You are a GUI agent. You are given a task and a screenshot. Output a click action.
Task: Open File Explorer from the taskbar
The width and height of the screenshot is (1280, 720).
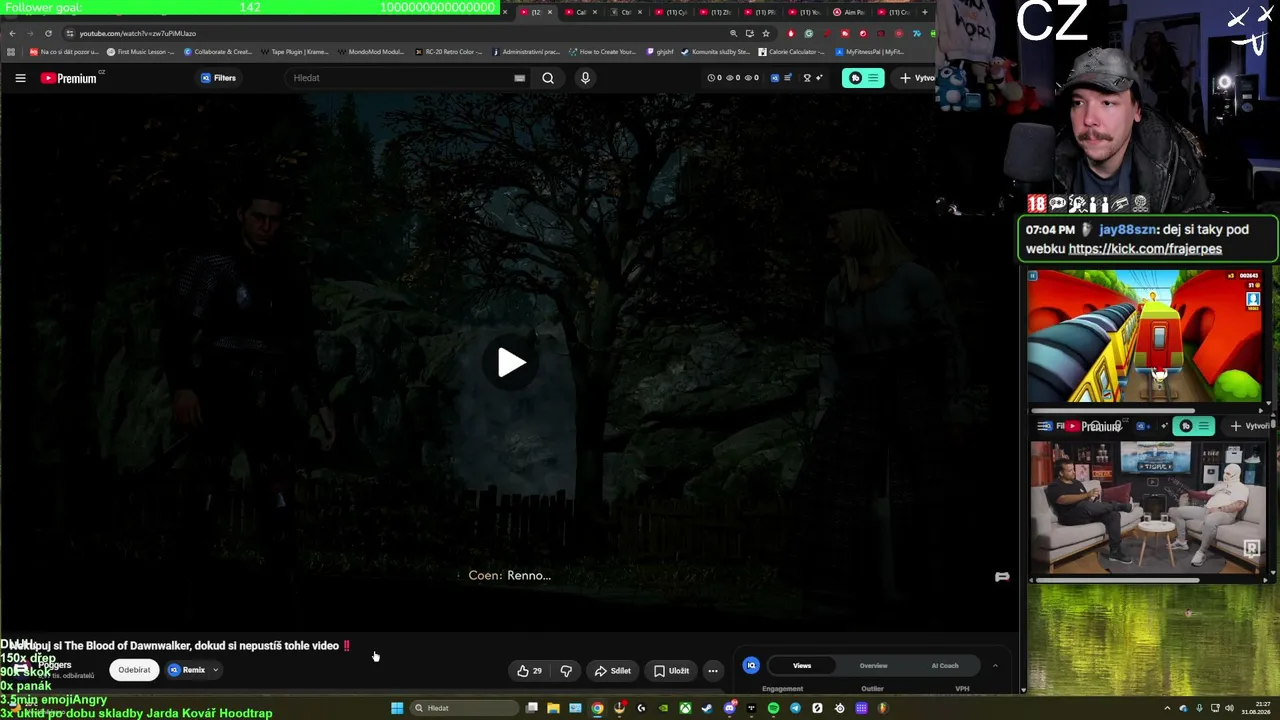[x=553, y=708]
